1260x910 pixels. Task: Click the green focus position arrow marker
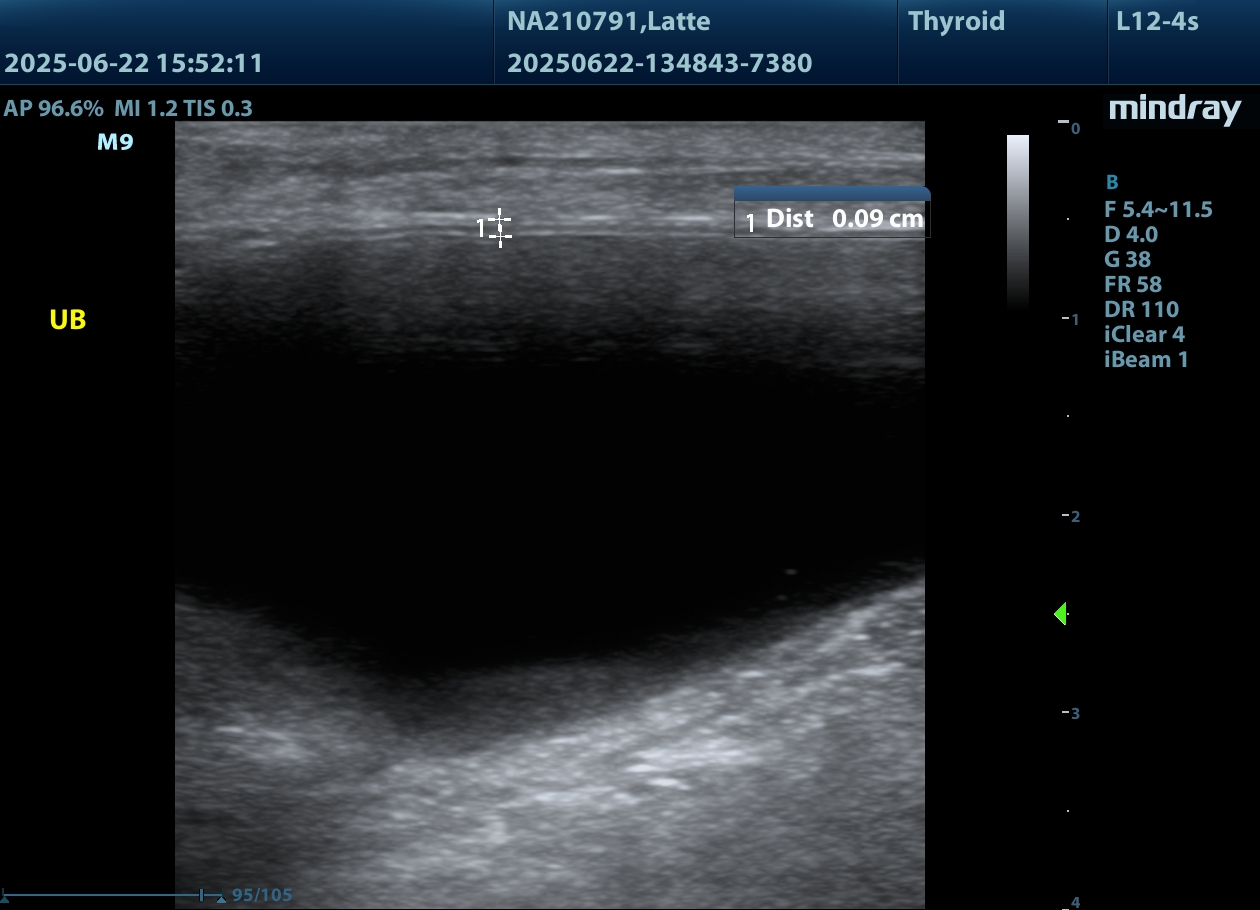pyautogui.click(x=1060, y=614)
